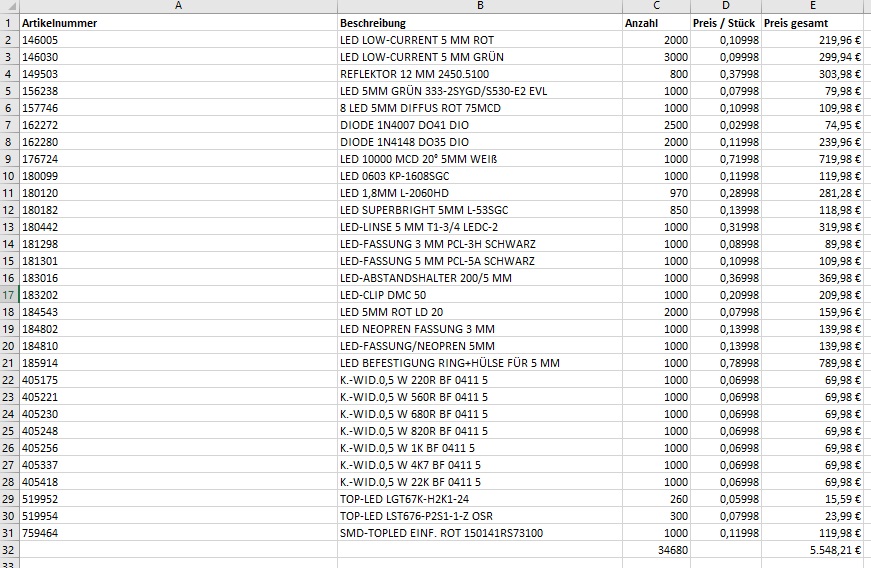This screenshot has height=568, width=871.
Task: Select column B header
Action: (480, 6)
